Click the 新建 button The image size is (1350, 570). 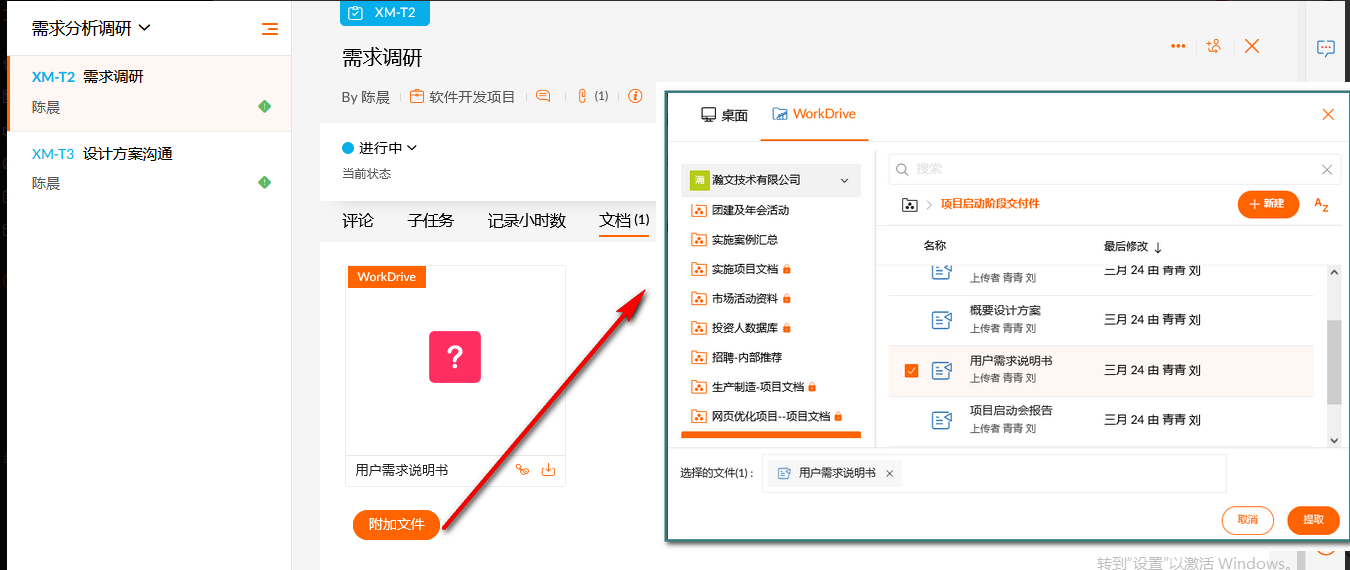(1268, 204)
